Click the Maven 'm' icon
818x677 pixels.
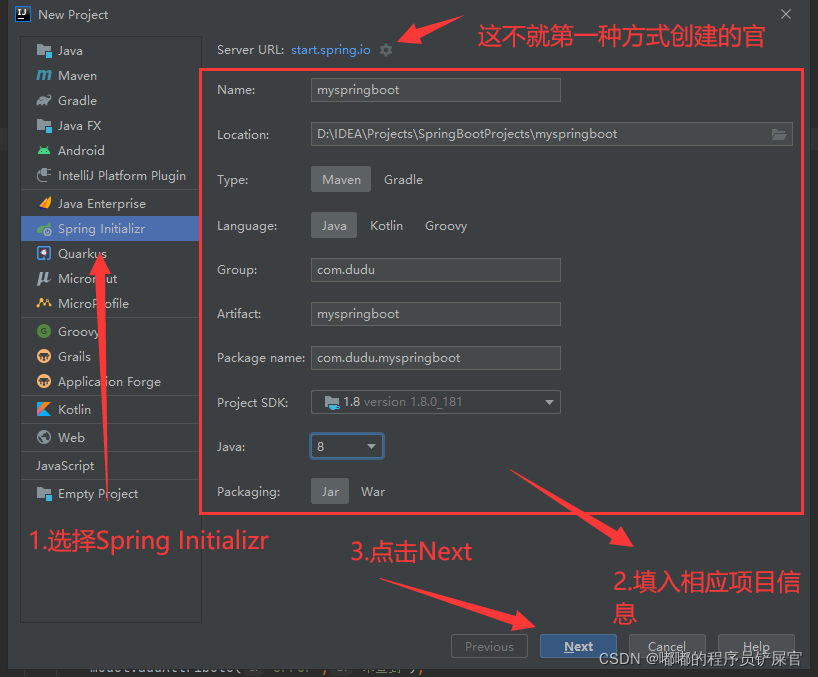44,76
